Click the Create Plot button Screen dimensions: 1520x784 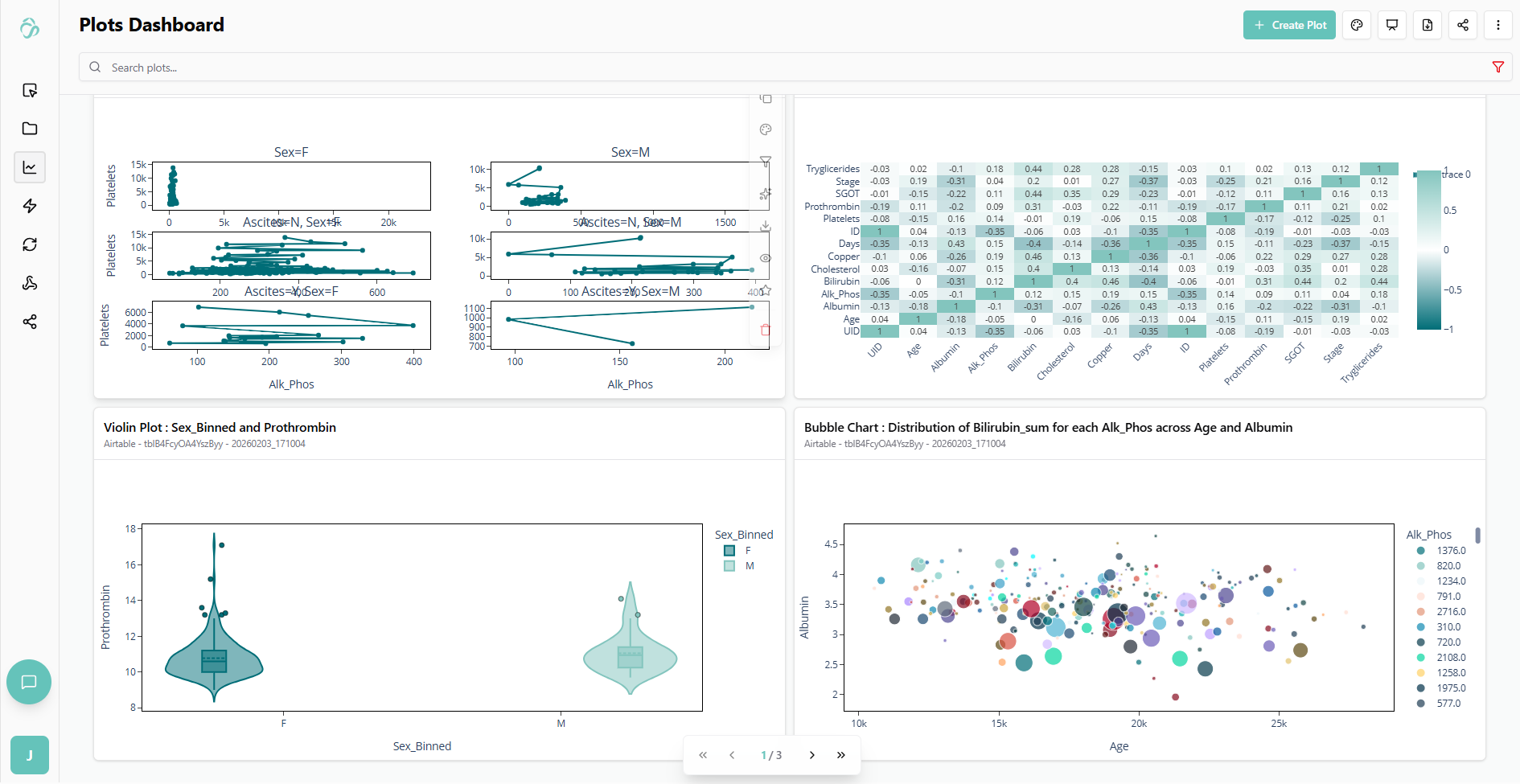pyautogui.click(x=1289, y=25)
